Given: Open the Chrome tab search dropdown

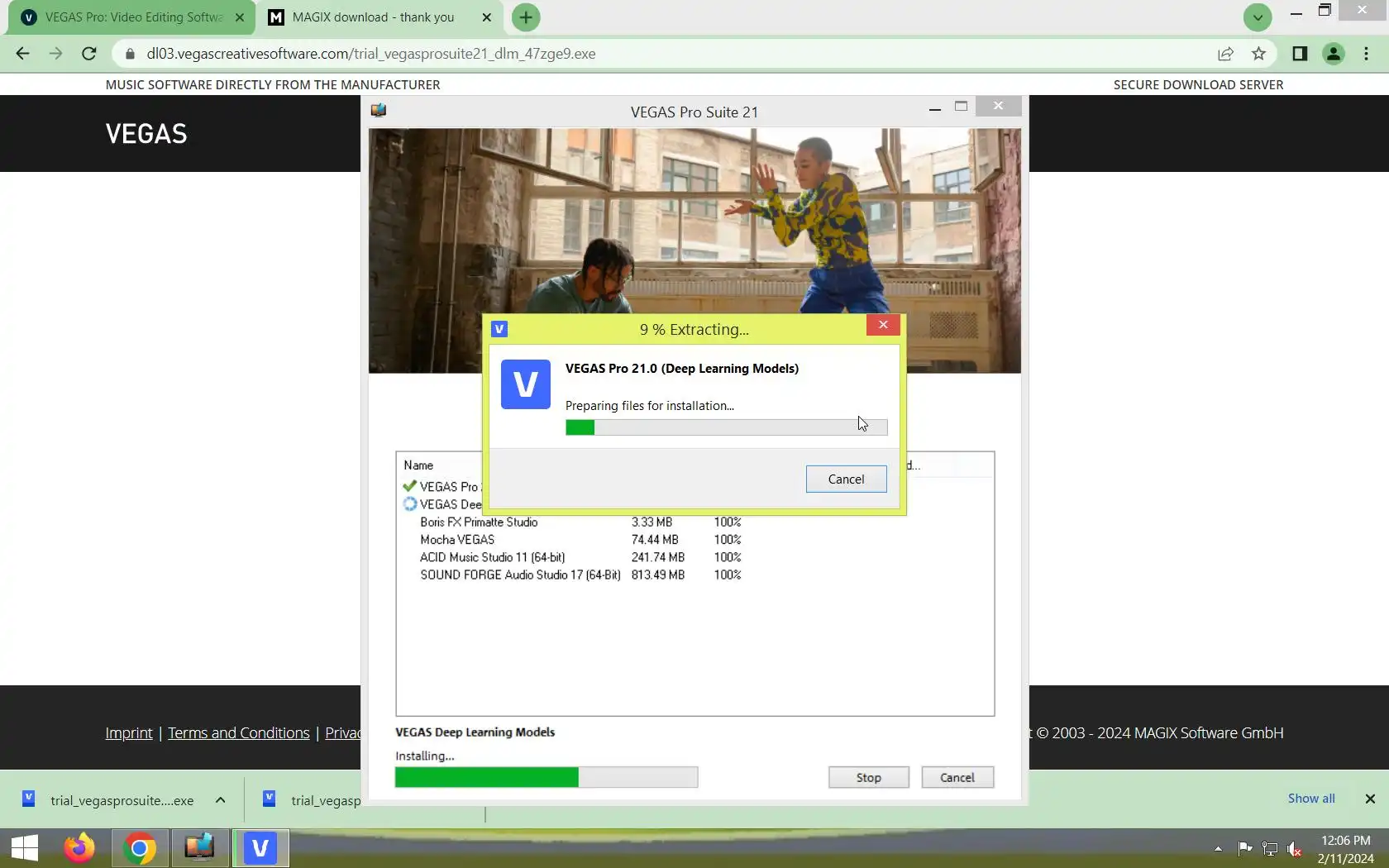Looking at the screenshot, I should tap(1258, 17).
